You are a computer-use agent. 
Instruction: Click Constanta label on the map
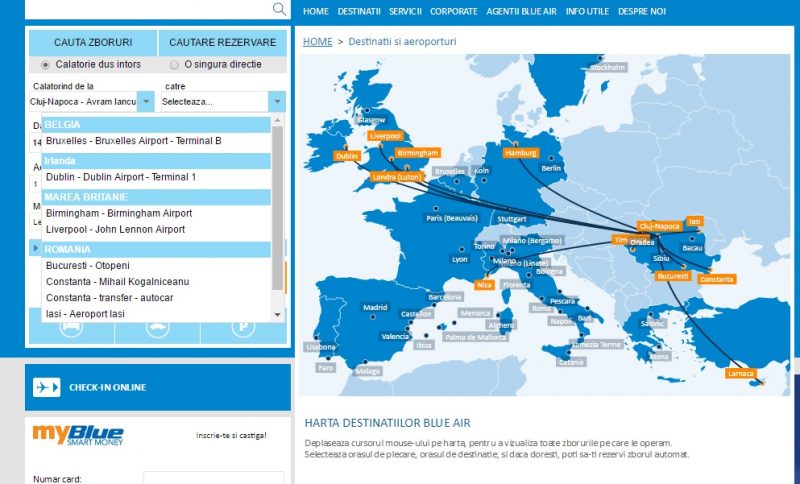coord(717,279)
